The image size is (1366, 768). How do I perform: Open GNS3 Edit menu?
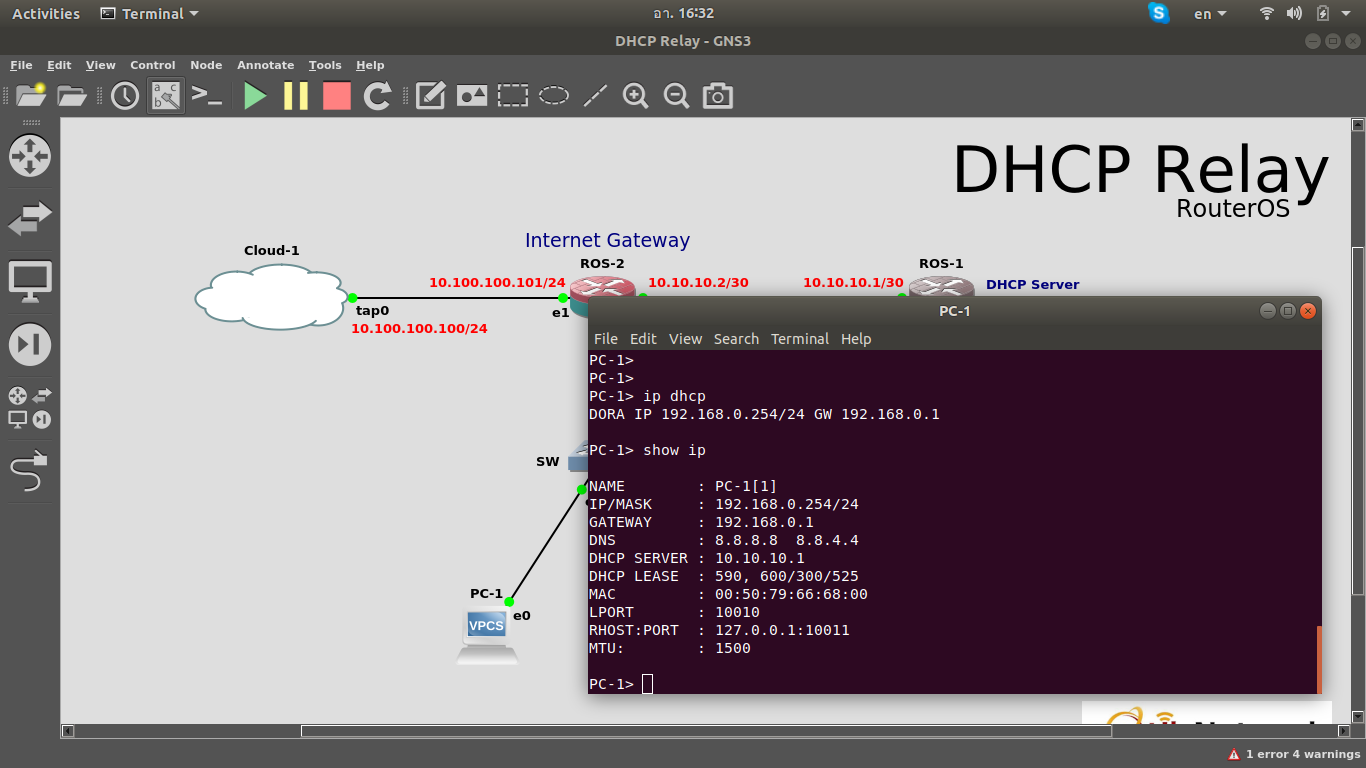click(x=60, y=65)
